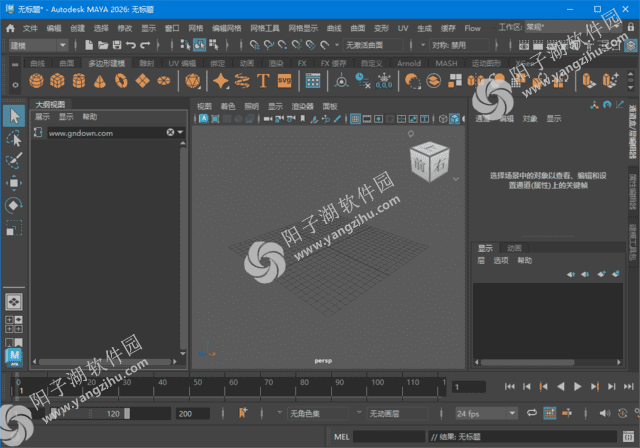Open the 网格工具 menu

click(264, 28)
